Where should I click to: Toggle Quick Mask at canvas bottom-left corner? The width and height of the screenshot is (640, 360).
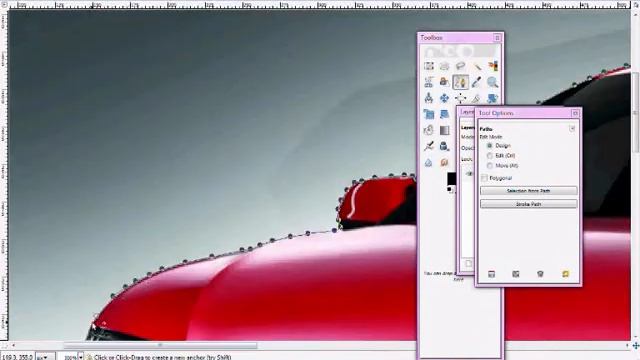pyautogui.click(x=4, y=346)
